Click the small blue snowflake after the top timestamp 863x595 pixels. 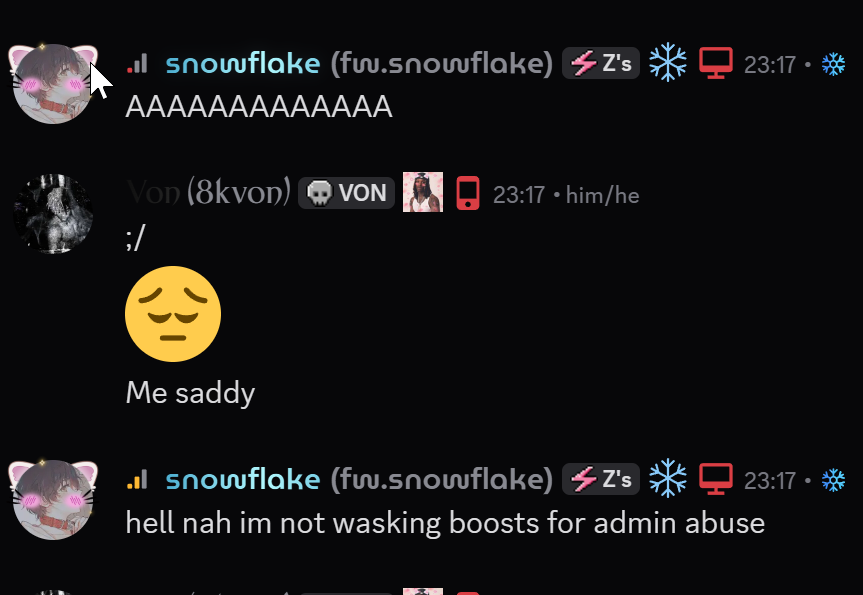tap(833, 64)
